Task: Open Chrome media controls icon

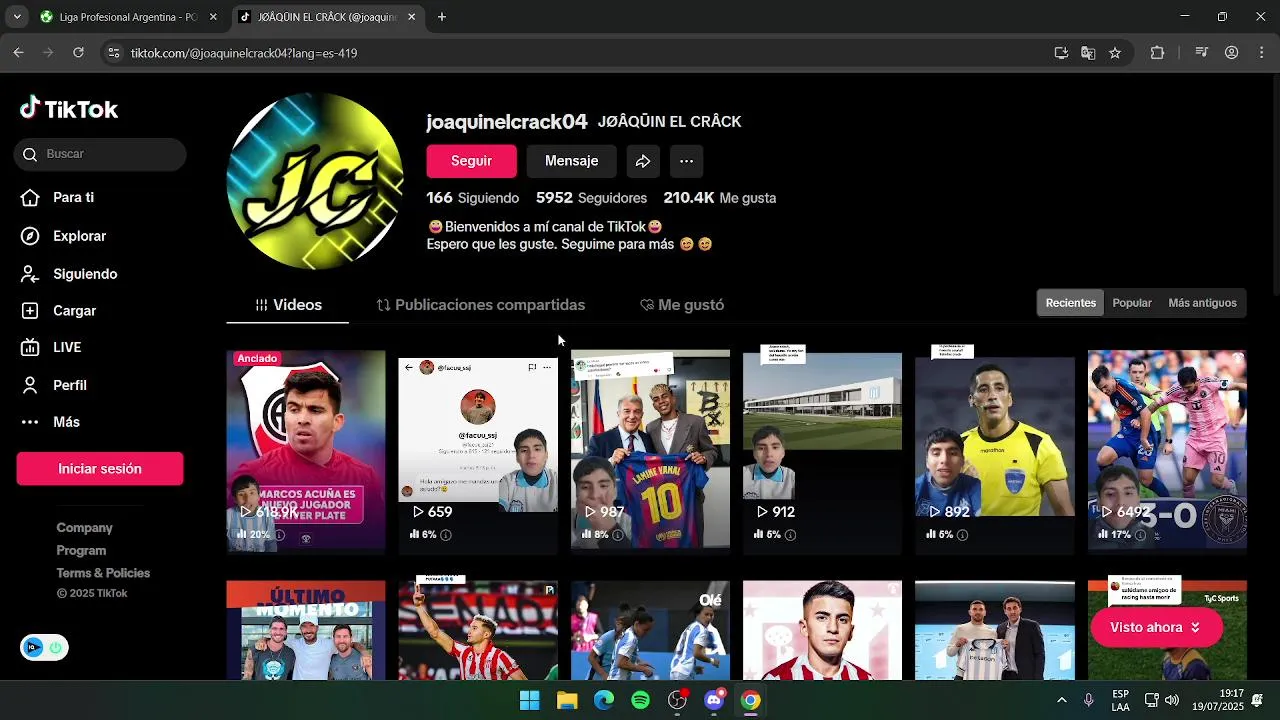Action: point(1203,53)
